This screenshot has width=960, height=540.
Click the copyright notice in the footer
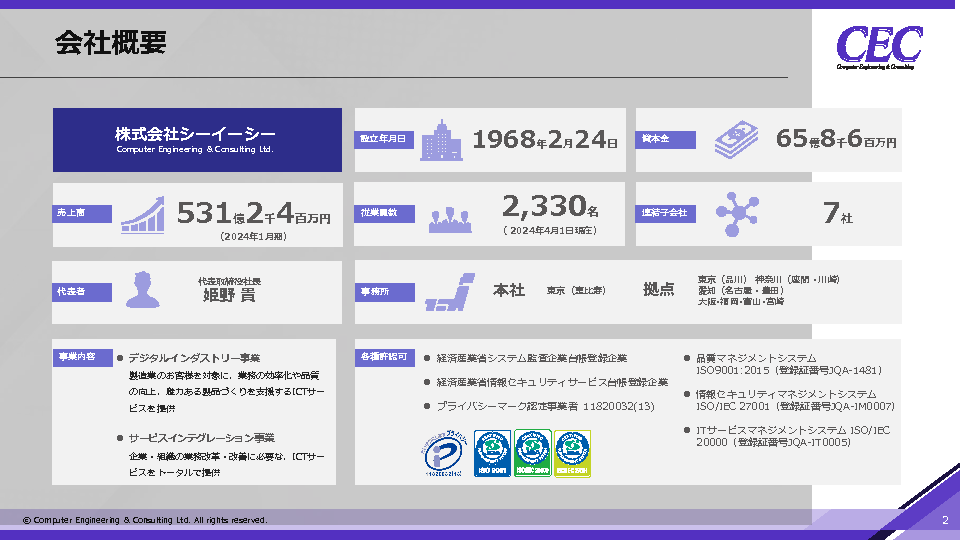pos(145,520)
